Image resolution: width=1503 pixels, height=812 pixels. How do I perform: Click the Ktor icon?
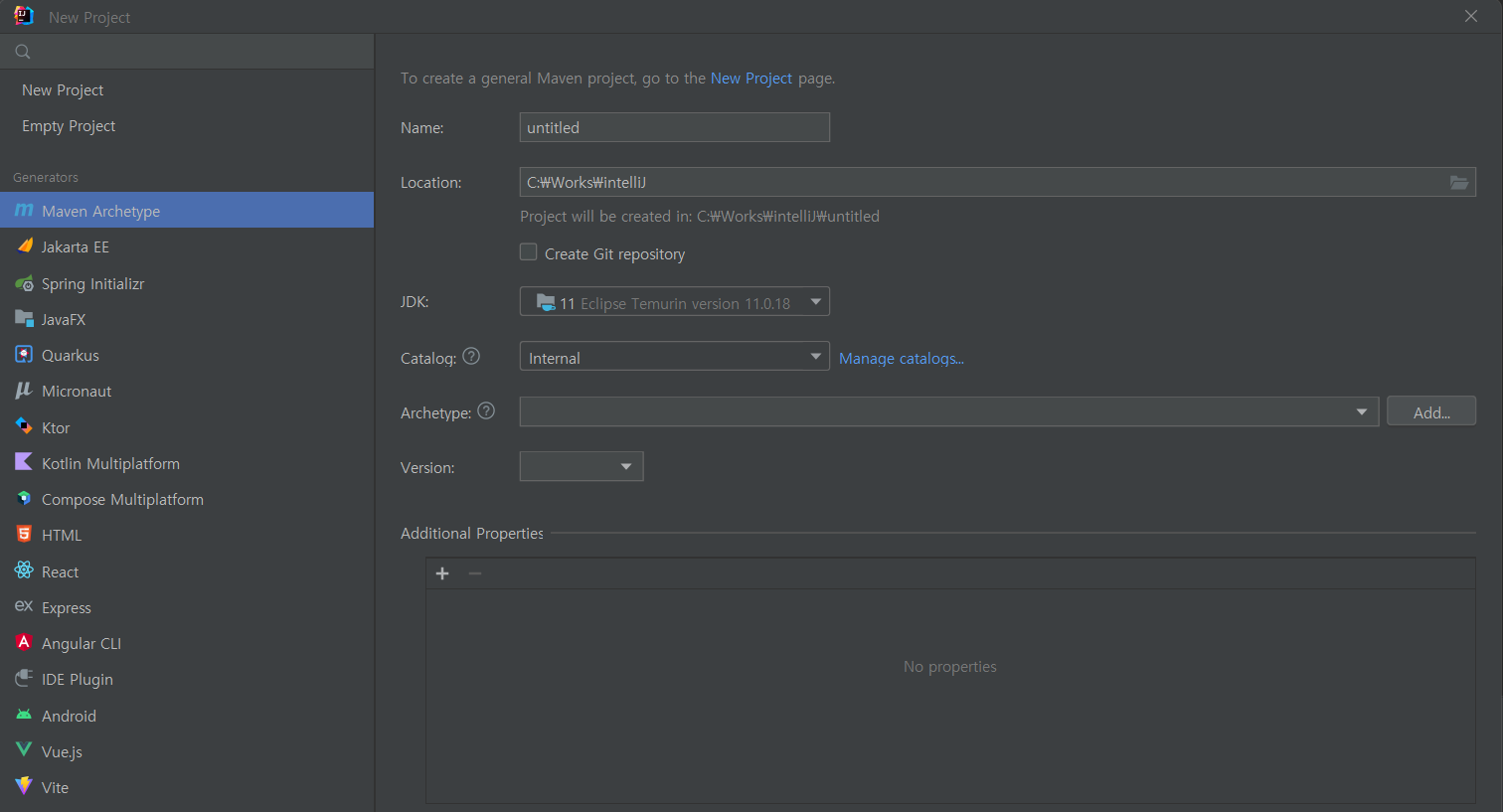[x=24, y=427]
